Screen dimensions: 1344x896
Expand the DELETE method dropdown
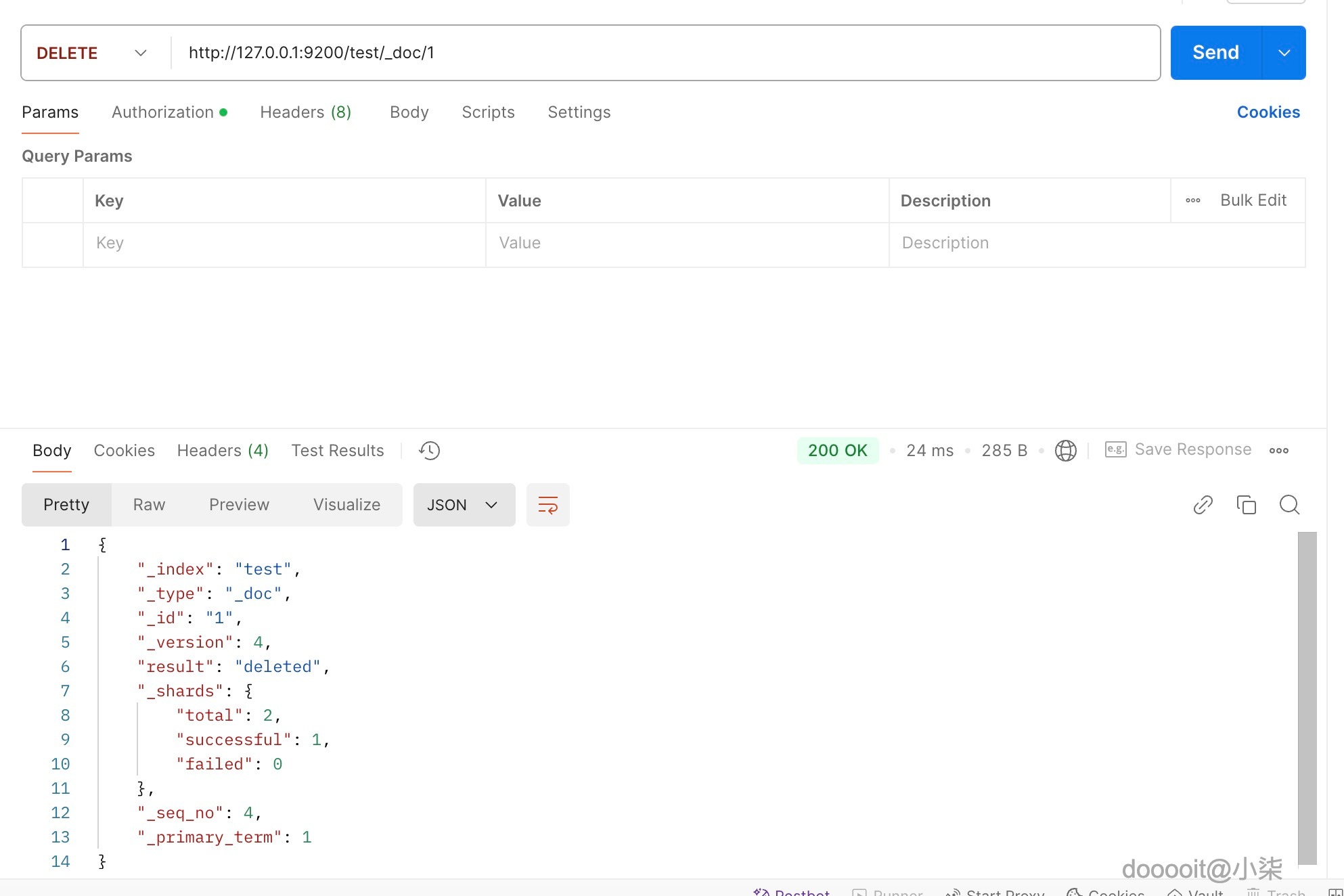140,53
